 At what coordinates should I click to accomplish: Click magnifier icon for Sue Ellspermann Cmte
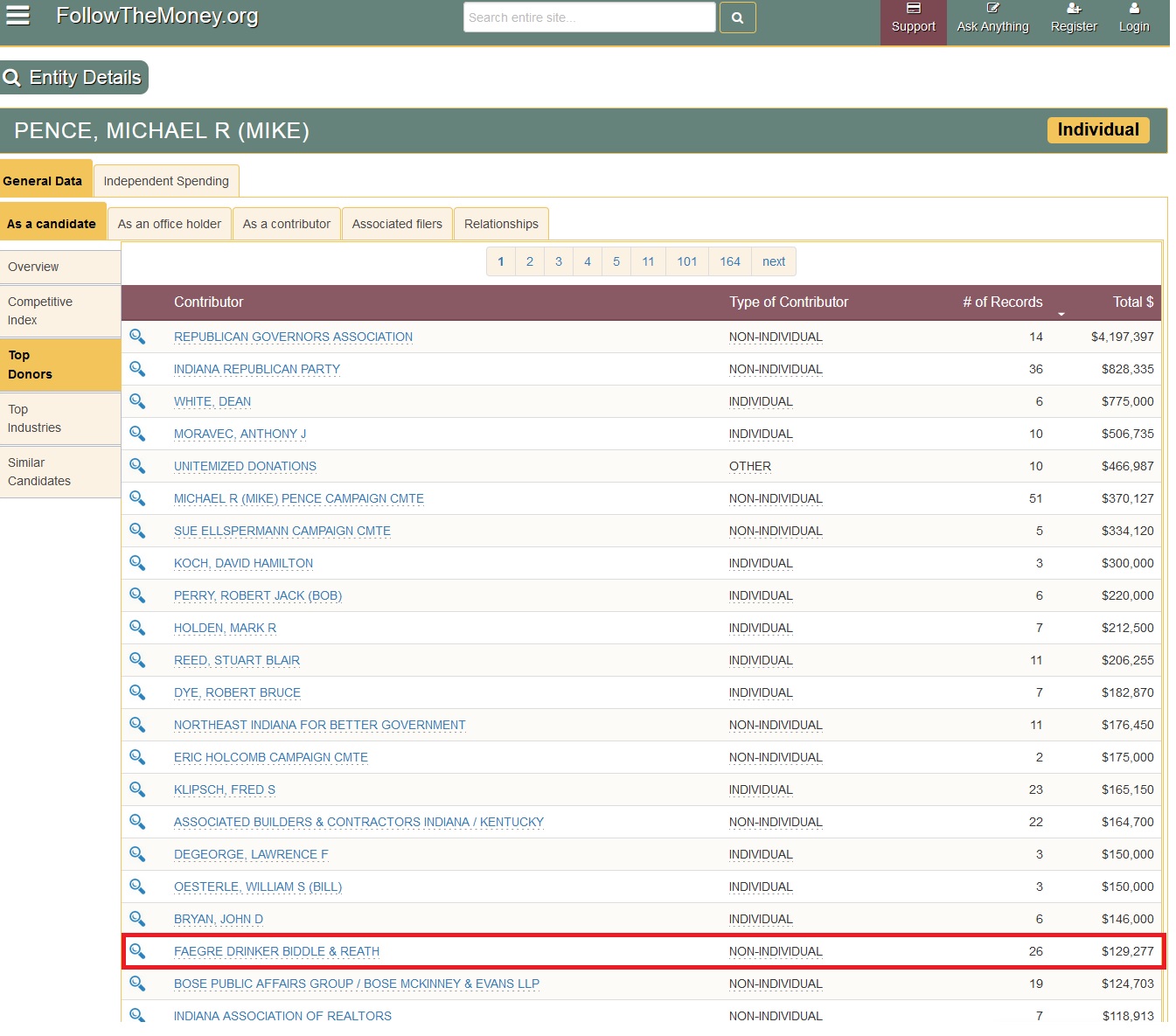click(137, 531)
